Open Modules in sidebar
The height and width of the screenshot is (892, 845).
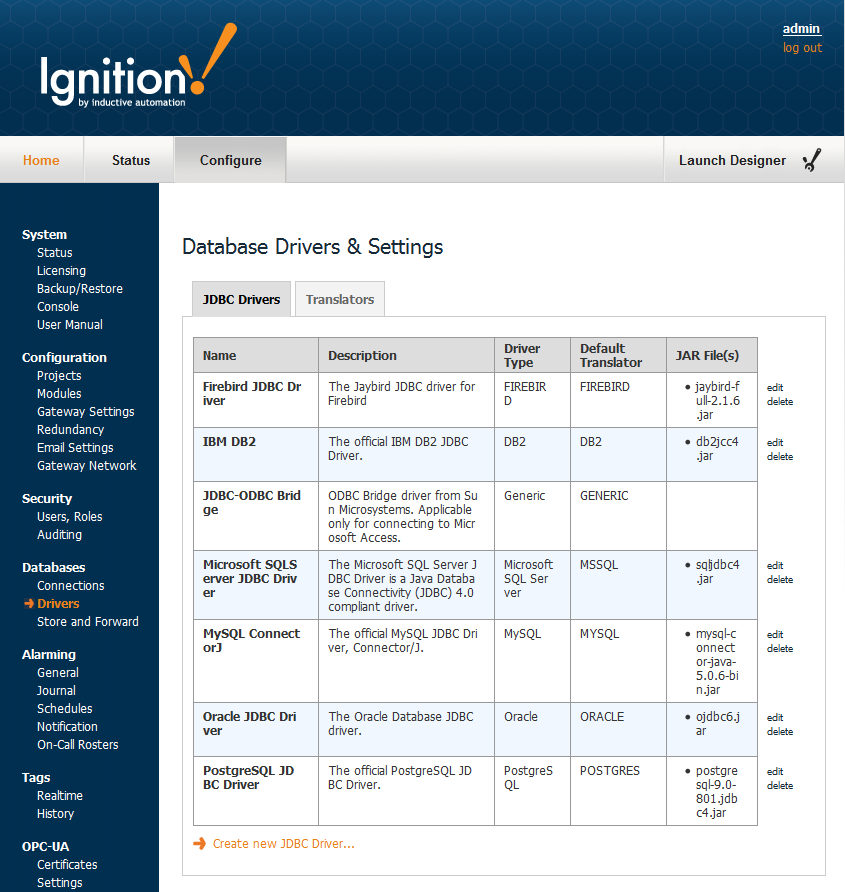pyautogui.click(x=59, y=394)
